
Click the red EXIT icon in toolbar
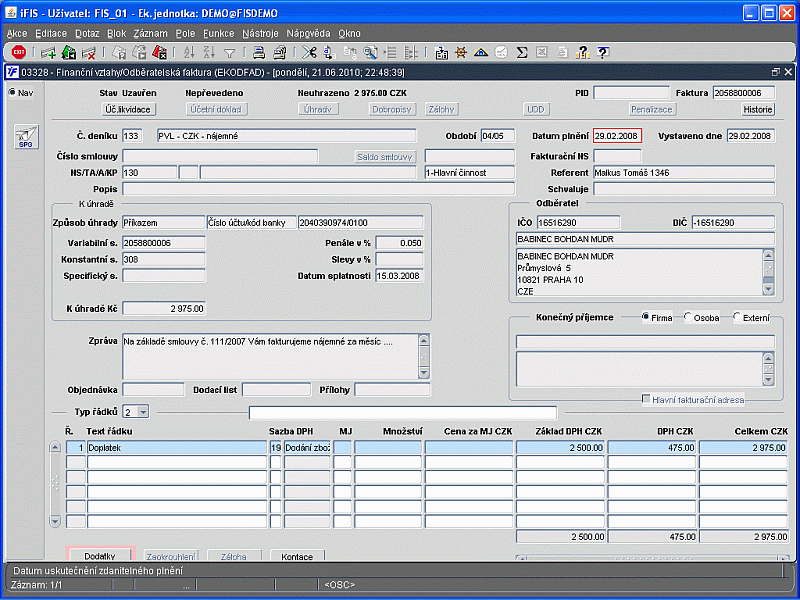point(19,52)
